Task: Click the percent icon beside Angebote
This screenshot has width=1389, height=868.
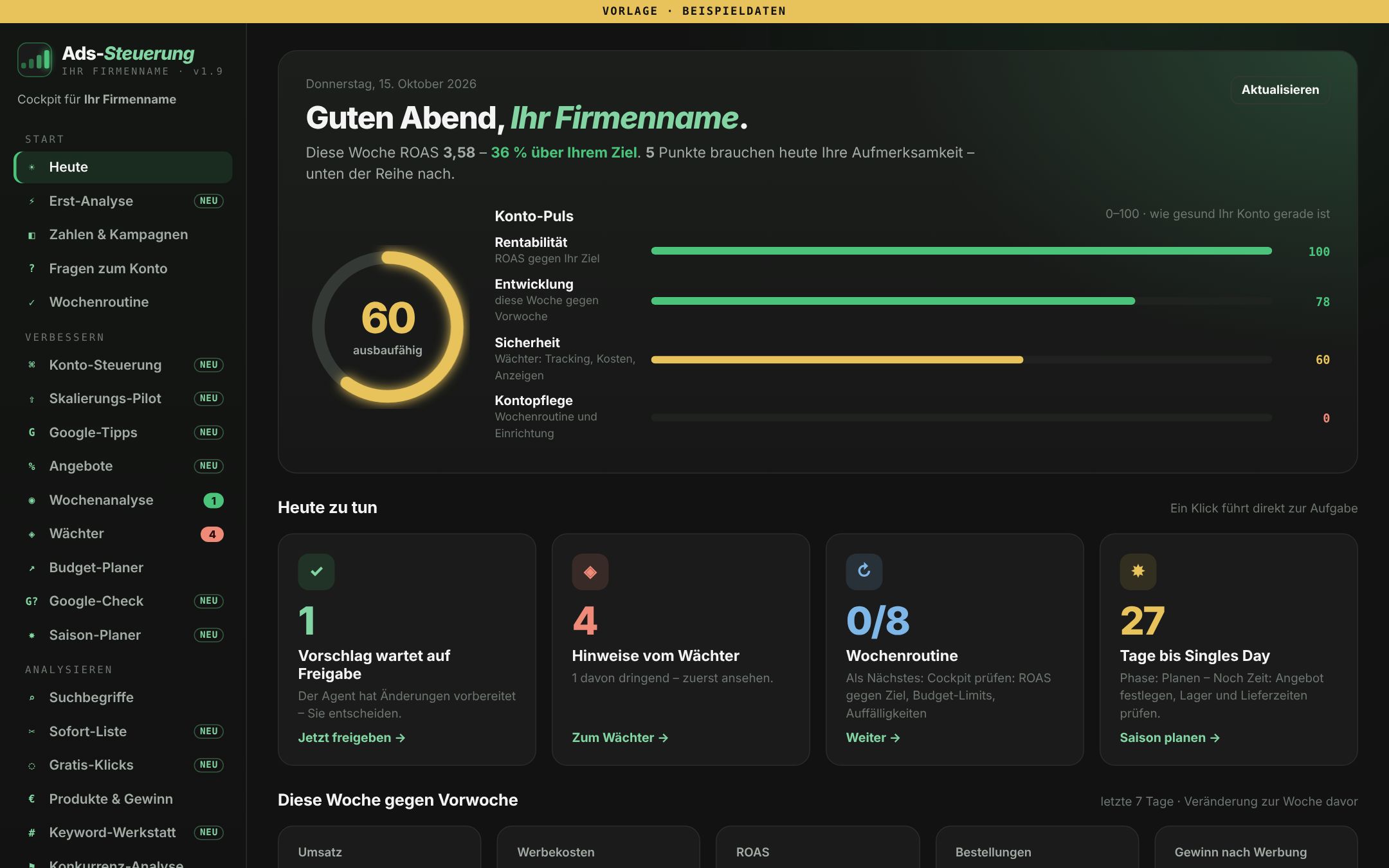Action: [x=32, y=466]
